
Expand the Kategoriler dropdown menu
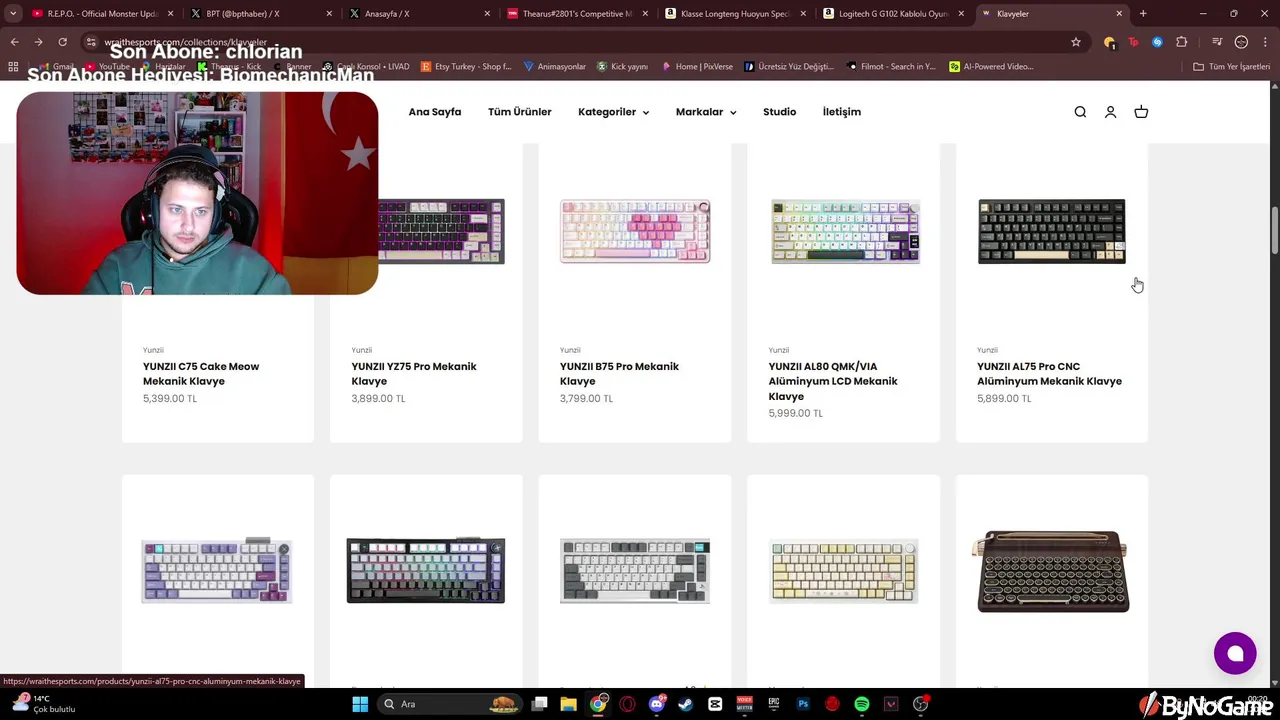point(613,112)
